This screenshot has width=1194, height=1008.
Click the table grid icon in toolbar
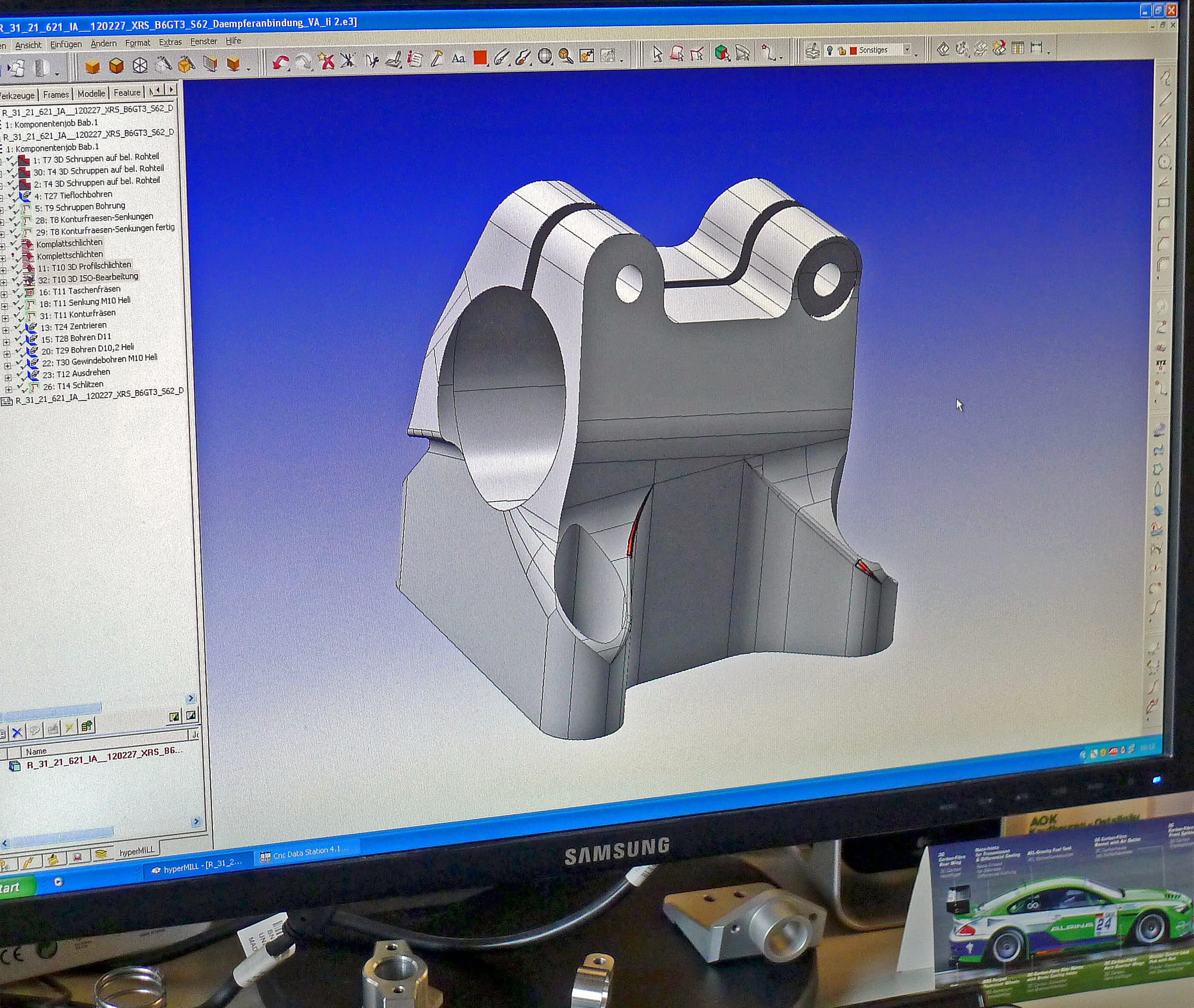[1017, 49]
